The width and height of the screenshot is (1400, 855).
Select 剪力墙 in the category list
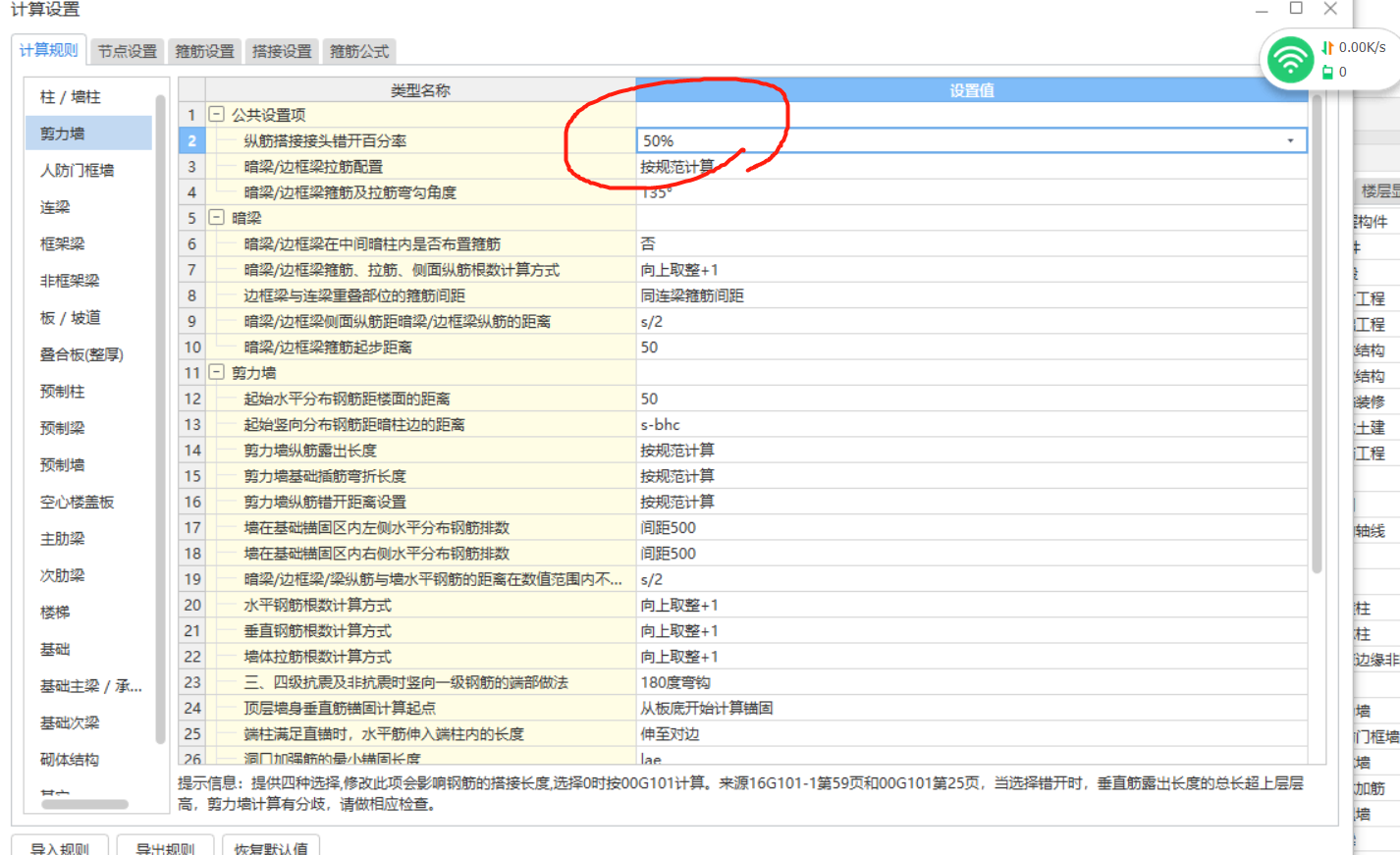tap(88, 134)
